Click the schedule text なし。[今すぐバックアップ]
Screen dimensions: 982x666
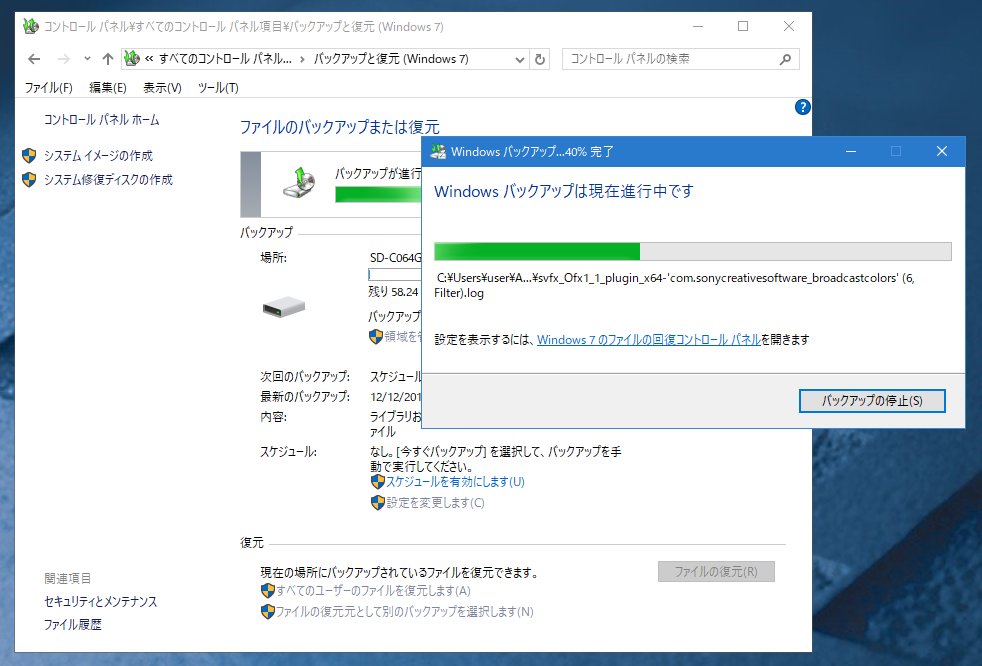pyautogui.click(x=495, y=459)
